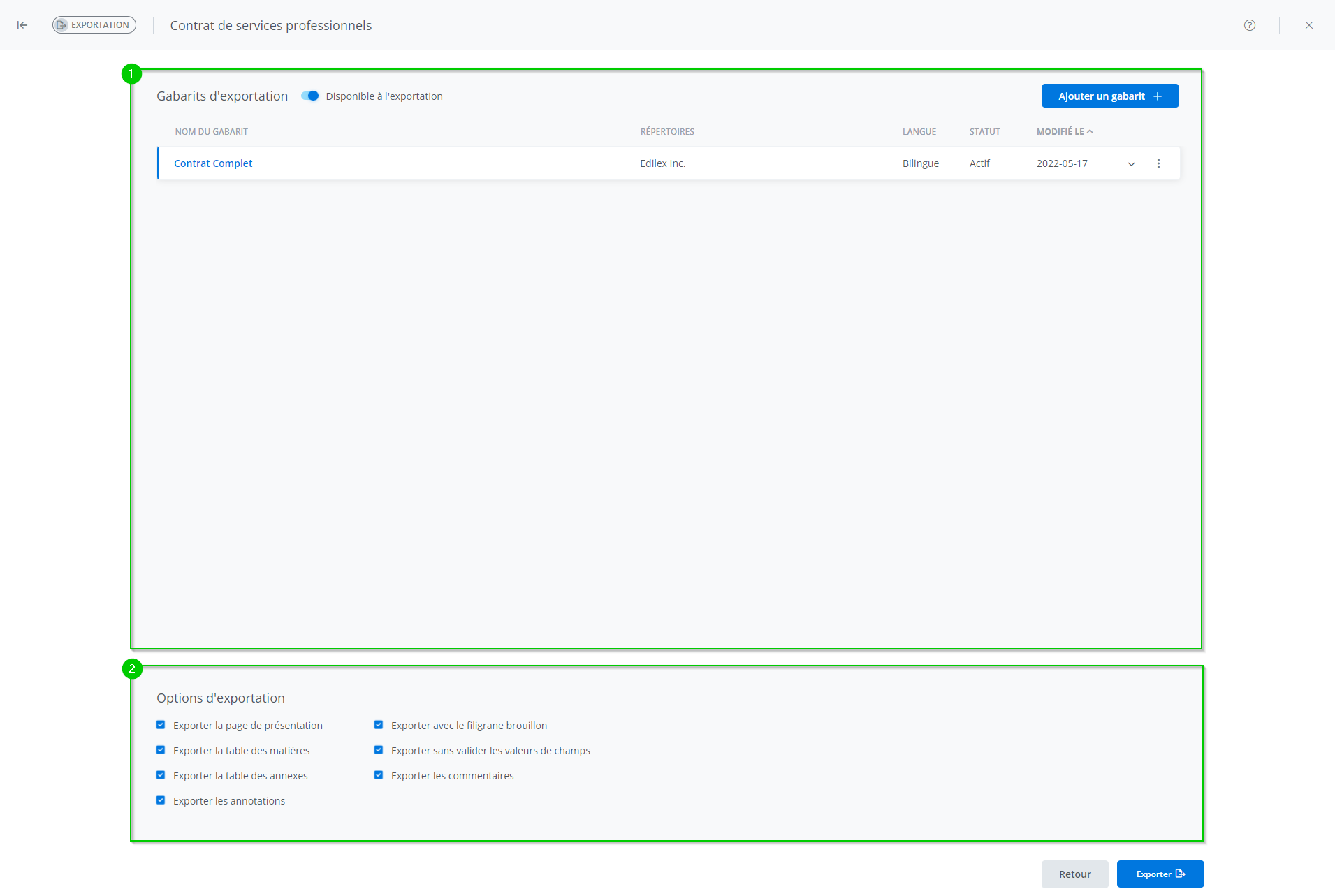
Task: Toggle Exporter sans valider les valeurs de champs
Action: 379,750
